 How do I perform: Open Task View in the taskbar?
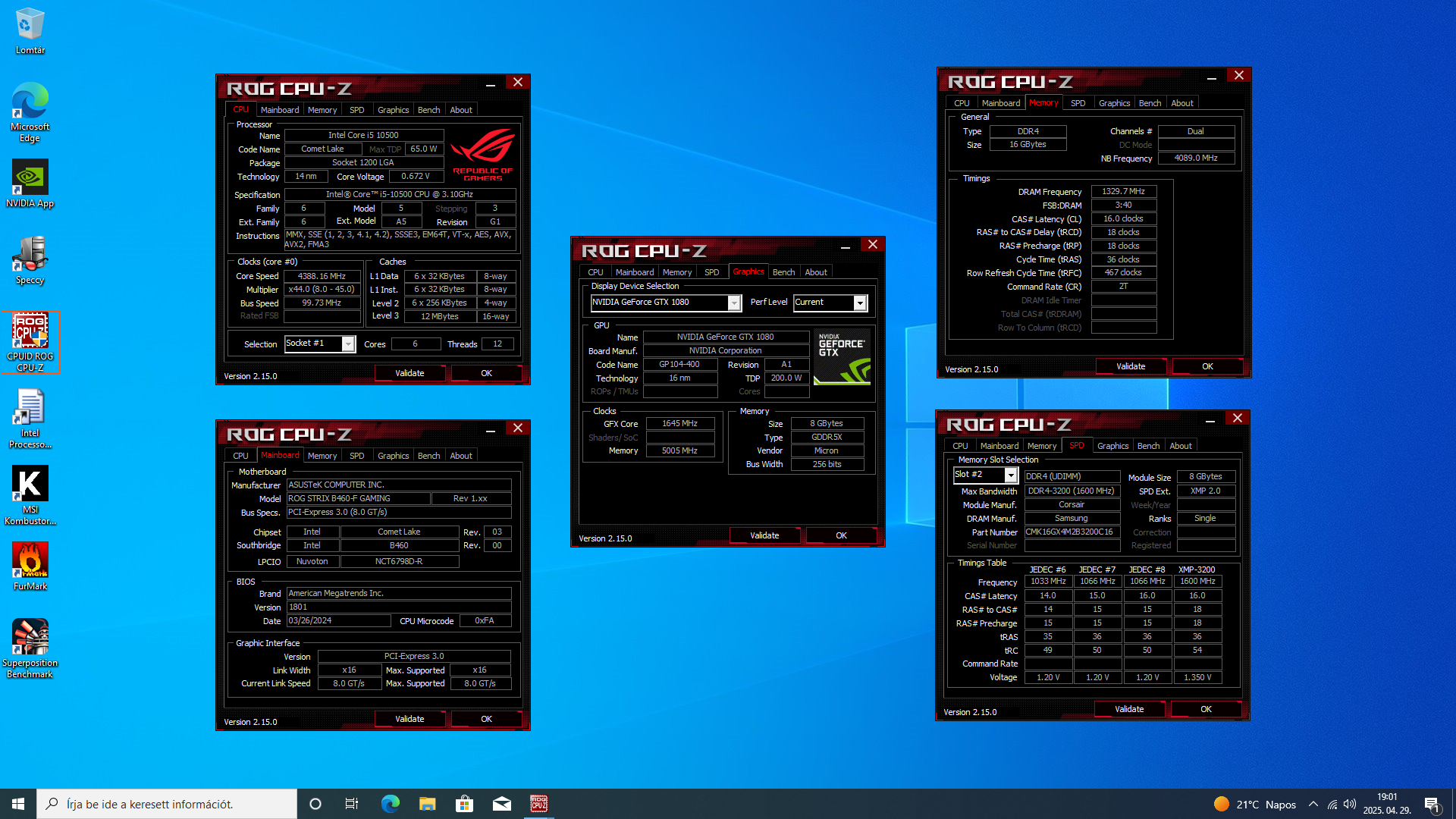[352, 804]
